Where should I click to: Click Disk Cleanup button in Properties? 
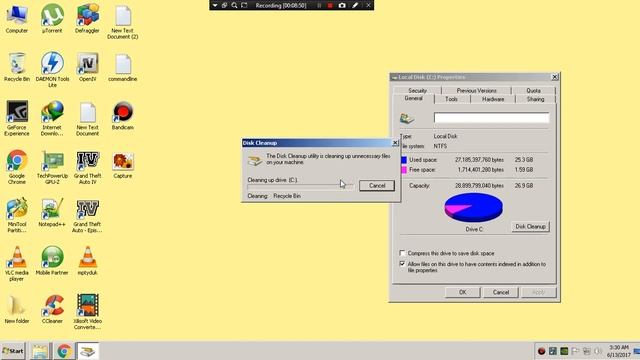[x=530, y=227]
